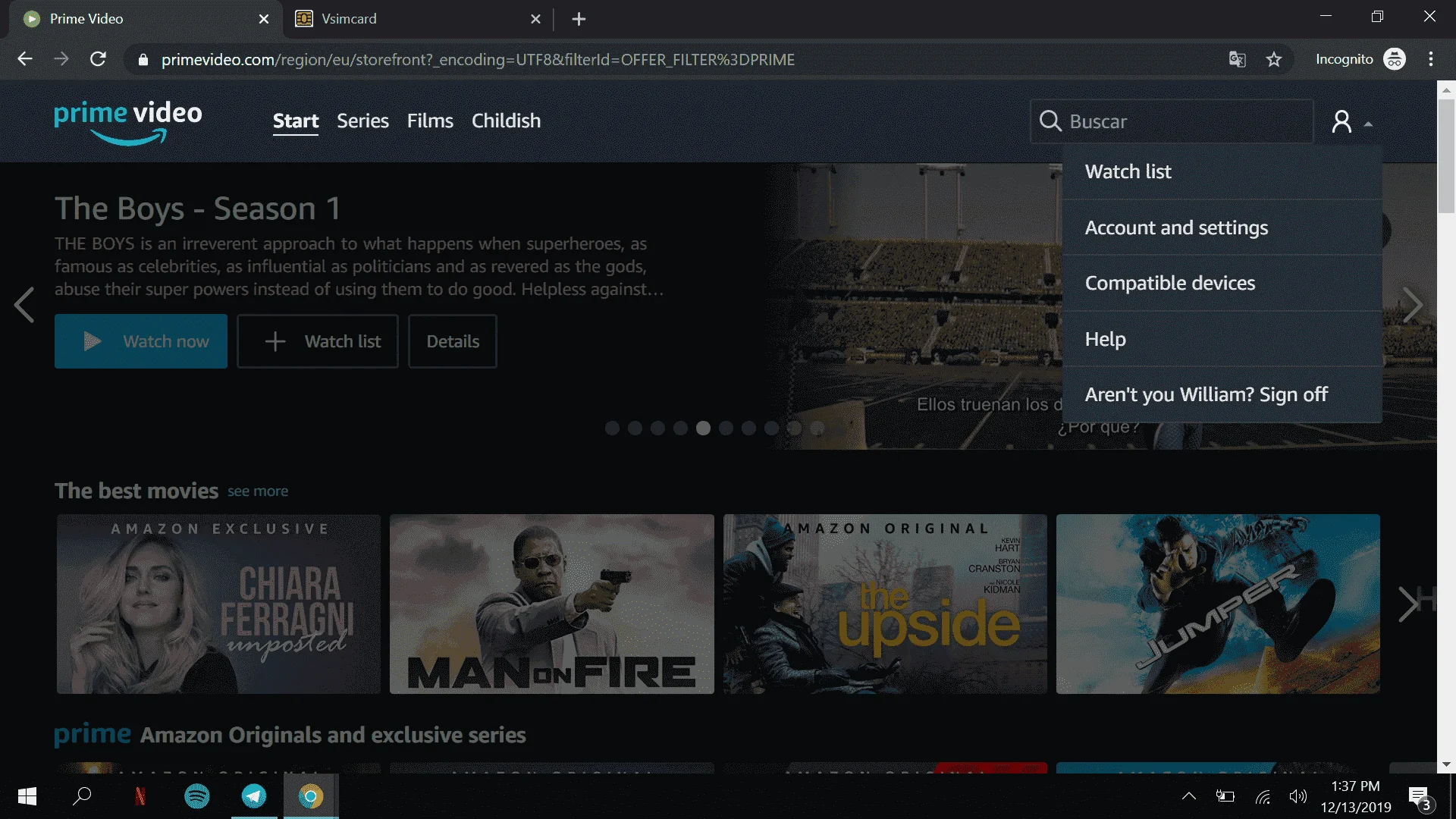Screen dimensions: 1456x819
Task: Open The Upside movie thumbnail
Action: click(x=885, y=604)
